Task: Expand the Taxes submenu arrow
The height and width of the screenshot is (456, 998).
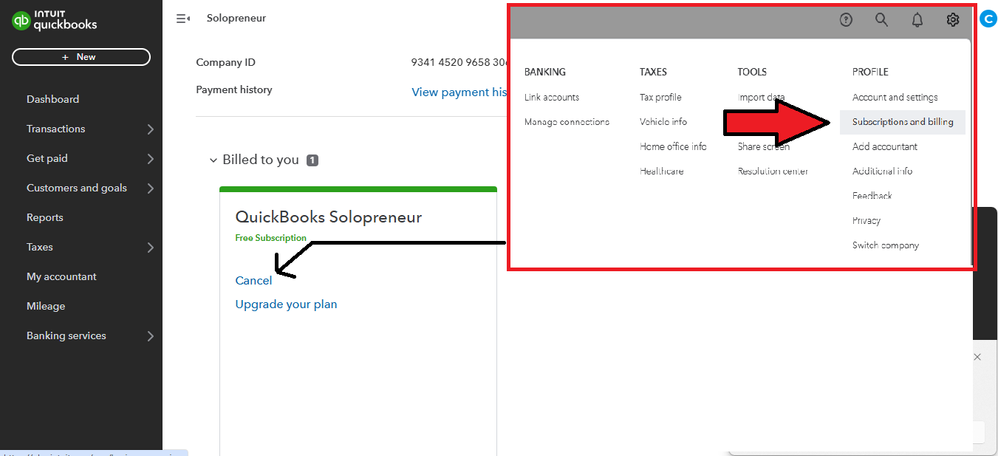Action: coord(151,248)
